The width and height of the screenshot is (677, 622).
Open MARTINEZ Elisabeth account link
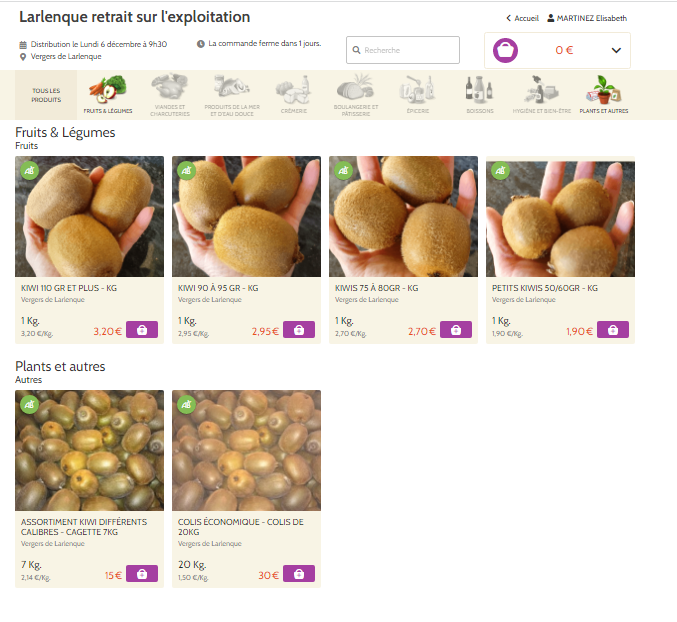coord(587,18)
